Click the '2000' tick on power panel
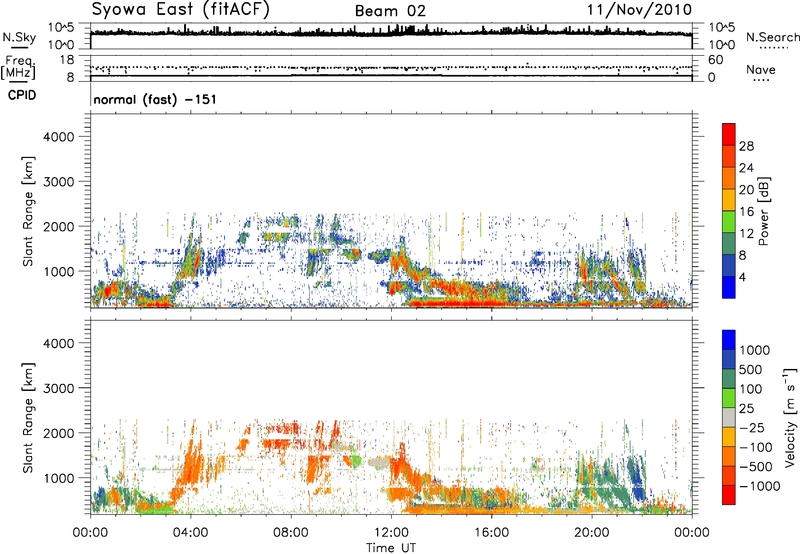 (59, 226)
